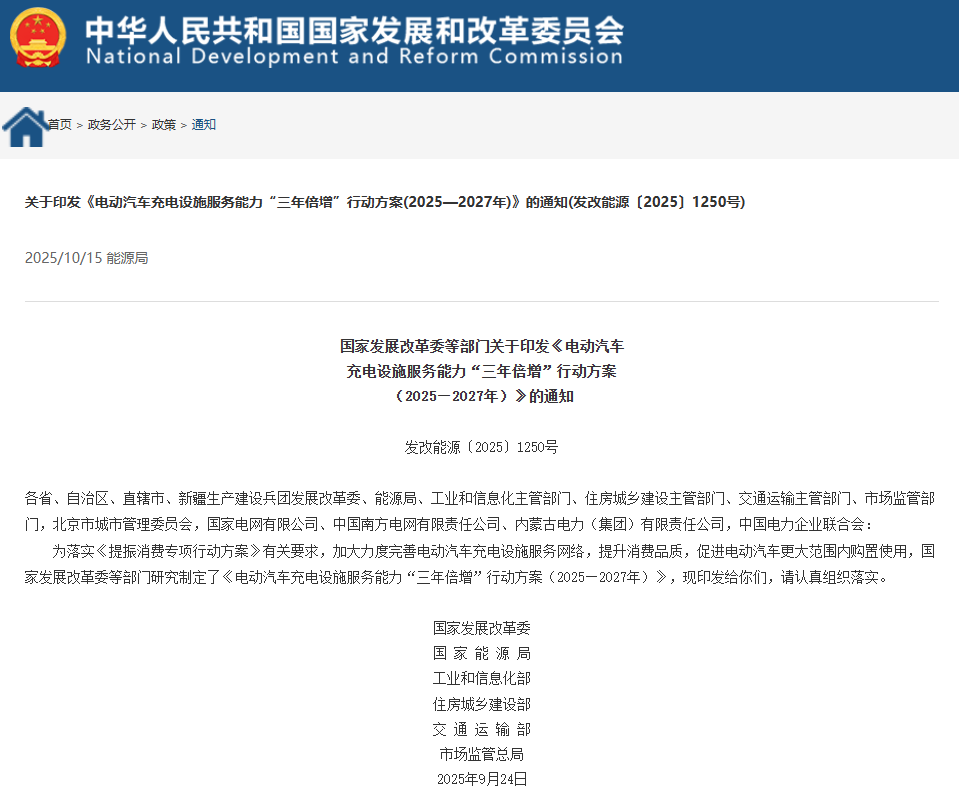Click the document number 发改能源〔2025〕1250号
959x798 pixels.
pos(481,448)
